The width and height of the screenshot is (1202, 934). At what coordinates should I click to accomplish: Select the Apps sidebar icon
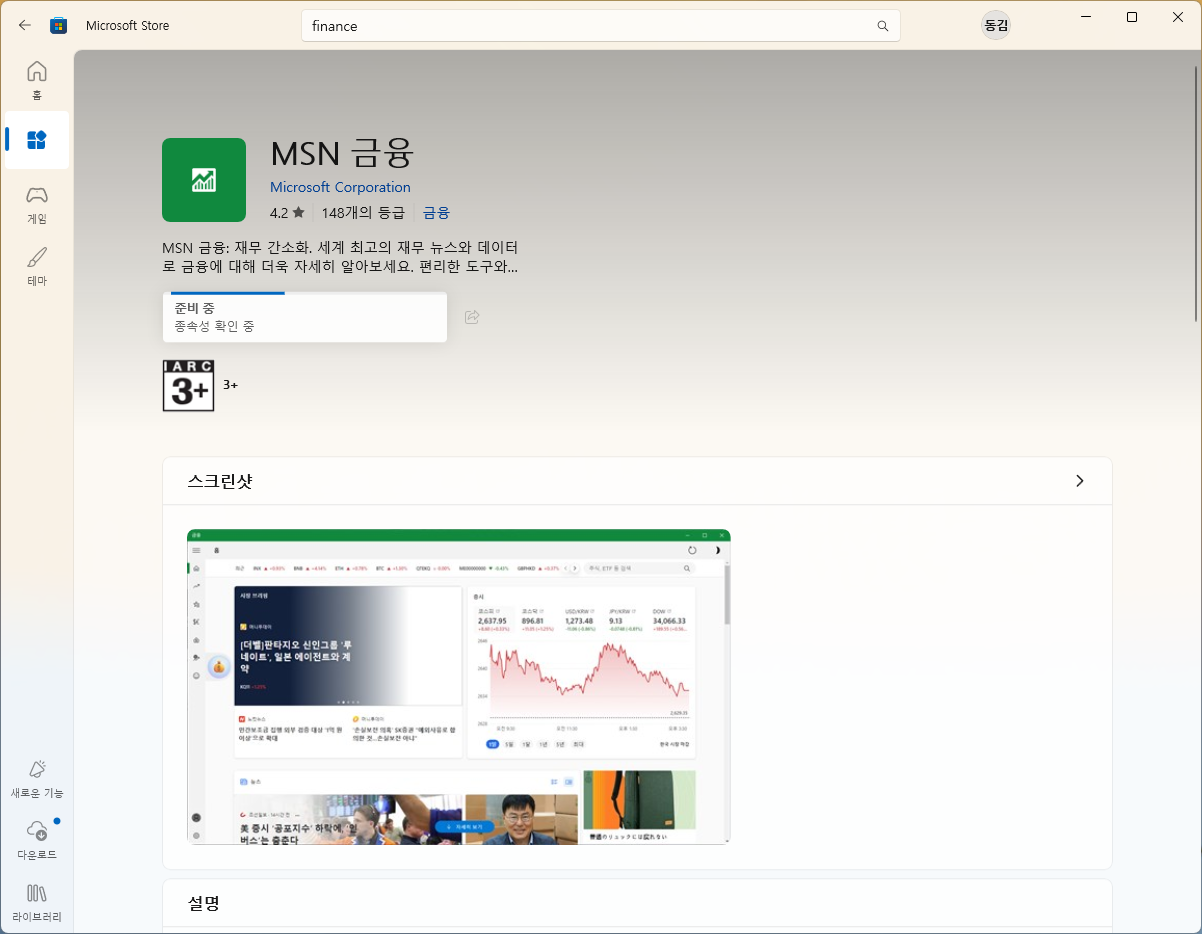(37, 140)
